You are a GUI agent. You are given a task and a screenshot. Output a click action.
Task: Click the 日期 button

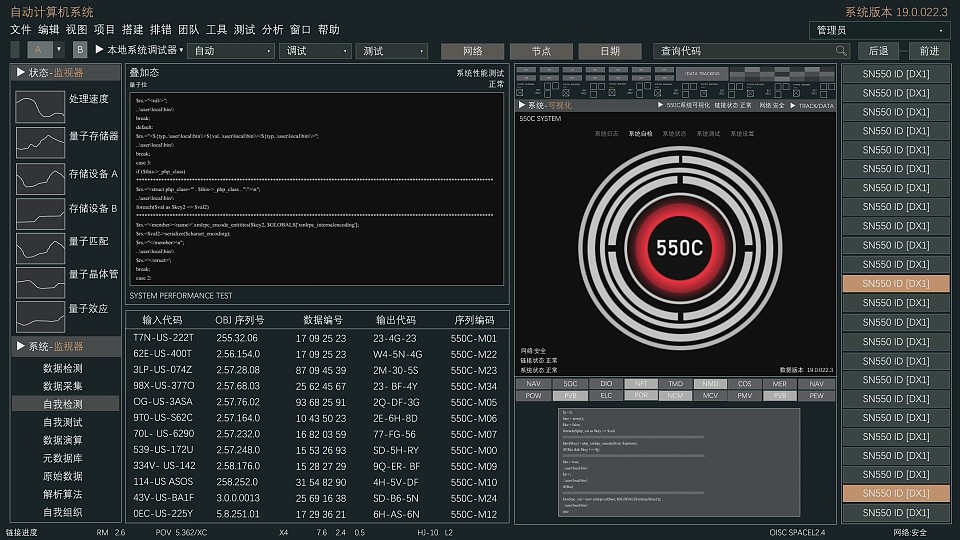(610, 51)
